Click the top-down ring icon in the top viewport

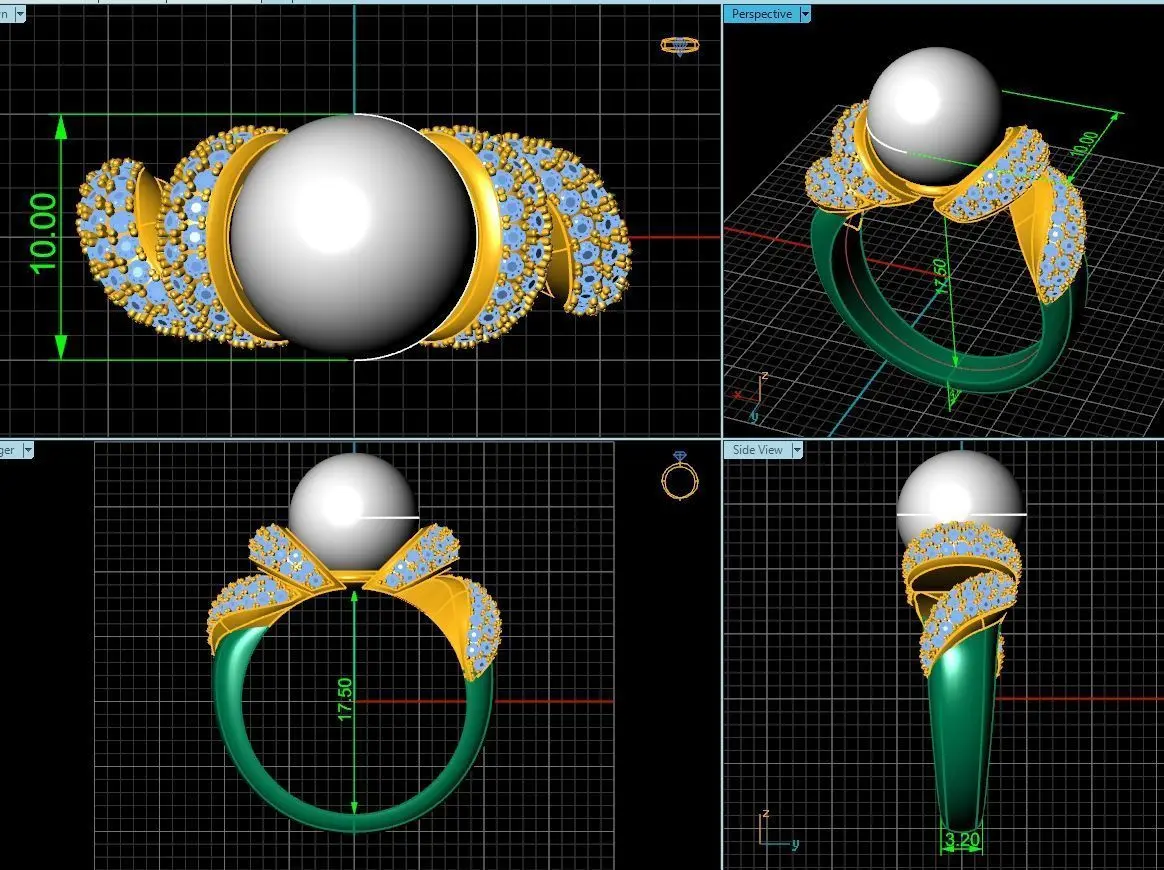pyautogui.click(x=680, y=45)
